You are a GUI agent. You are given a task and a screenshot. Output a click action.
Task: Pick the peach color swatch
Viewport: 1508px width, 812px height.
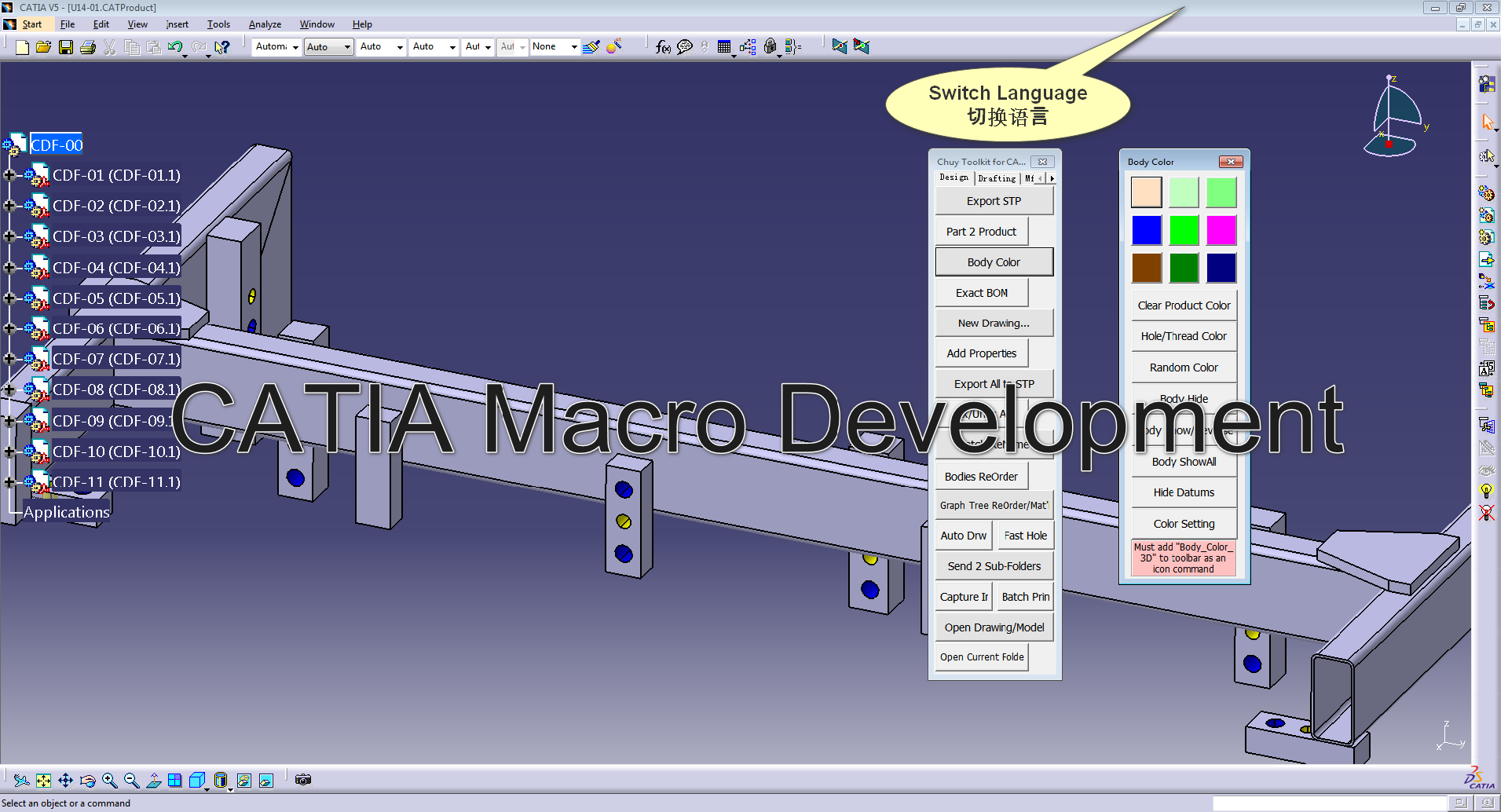click(1147, 192)
